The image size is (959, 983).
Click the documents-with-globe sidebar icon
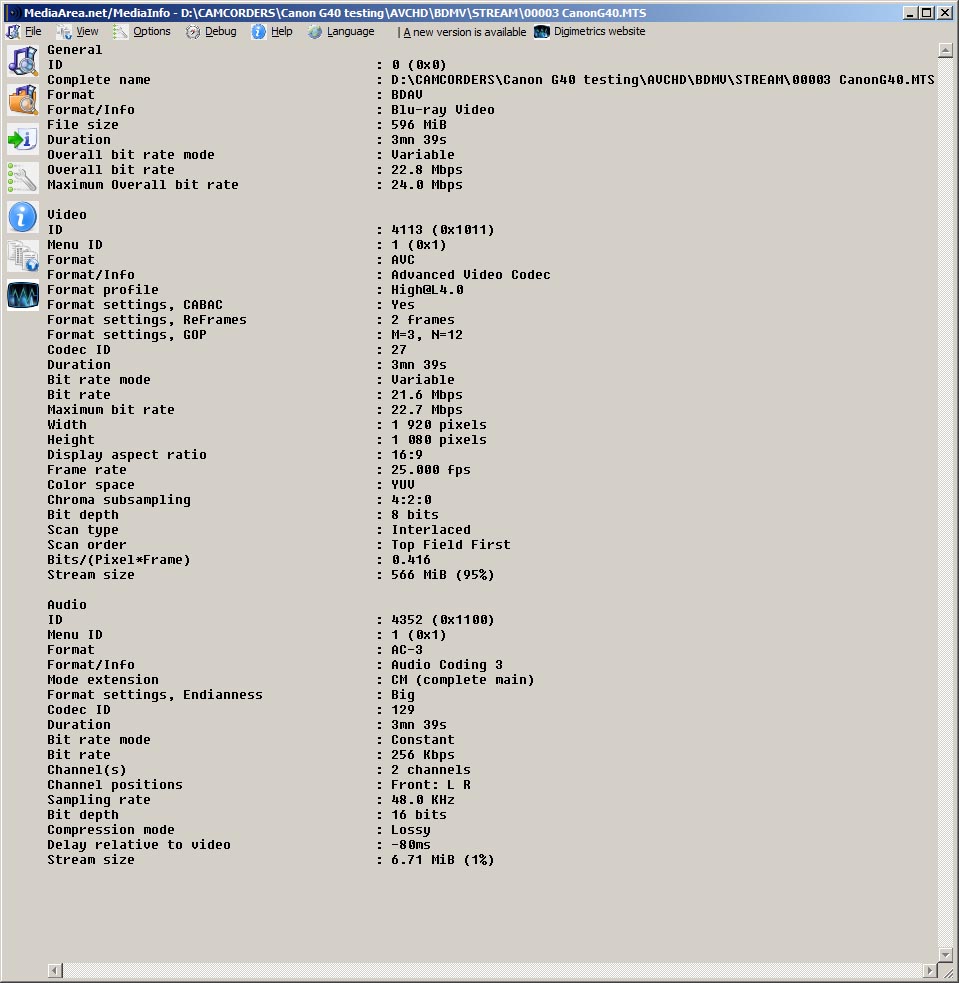(23, 256)
